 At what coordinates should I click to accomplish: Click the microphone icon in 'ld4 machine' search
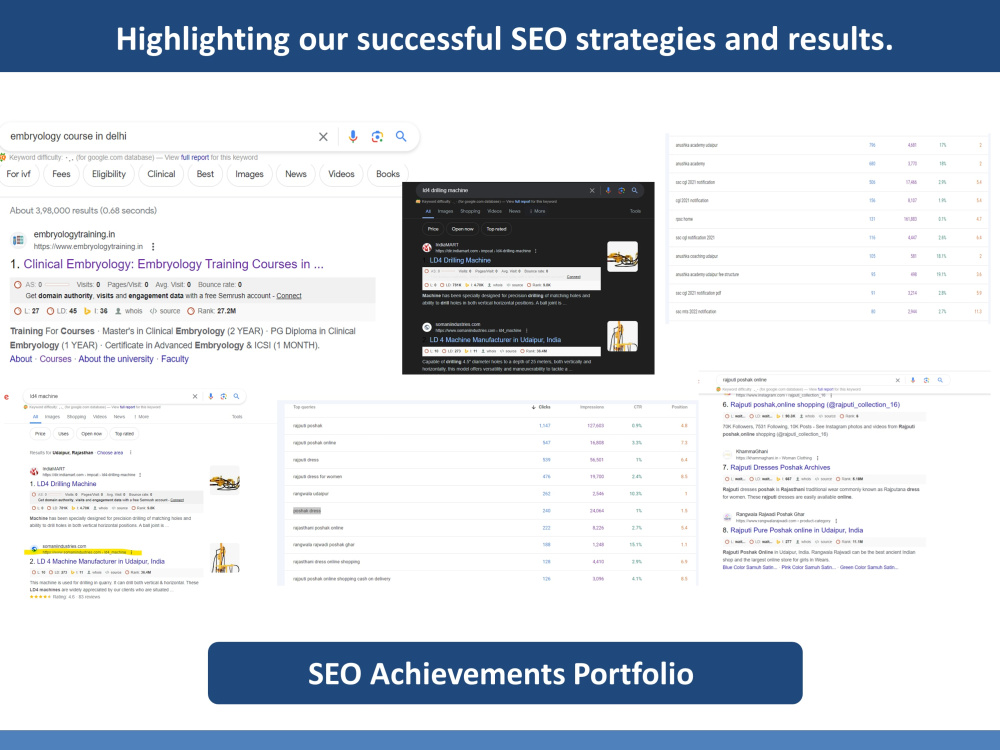click(210, 397)
